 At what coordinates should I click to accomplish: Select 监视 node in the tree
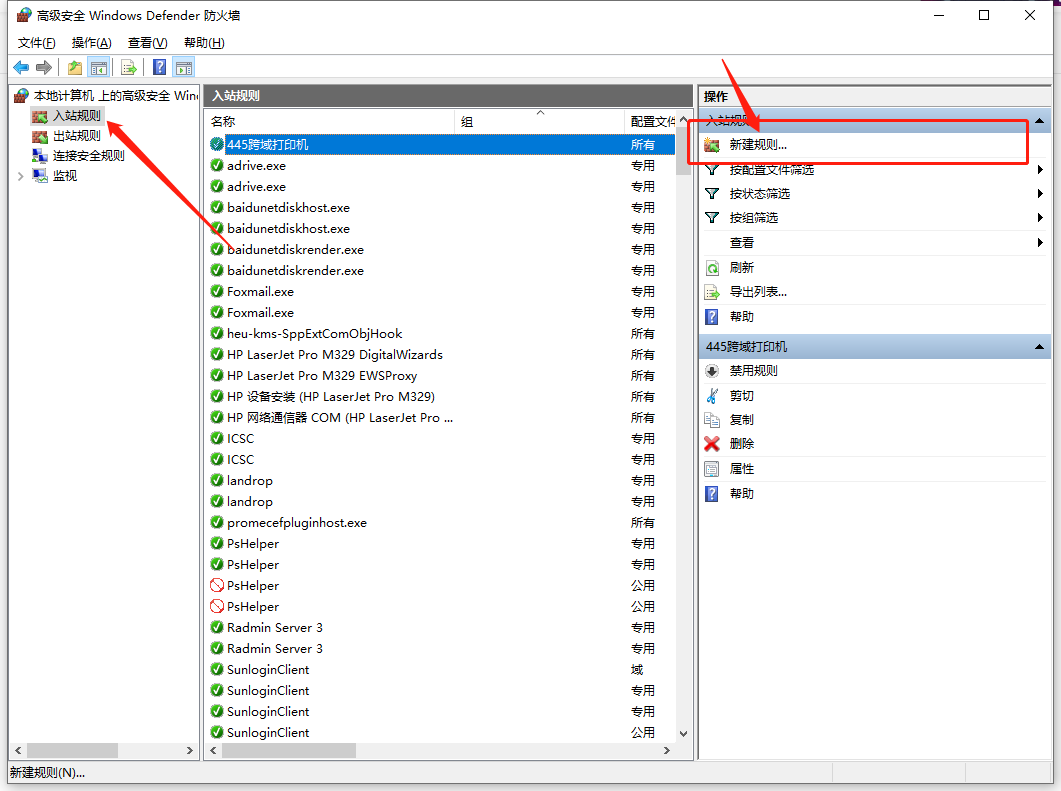click(x=65, y=176)
